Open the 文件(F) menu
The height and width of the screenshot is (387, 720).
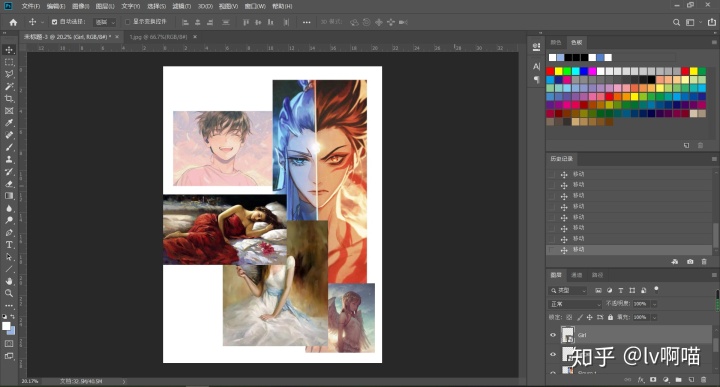pos(31,6)
